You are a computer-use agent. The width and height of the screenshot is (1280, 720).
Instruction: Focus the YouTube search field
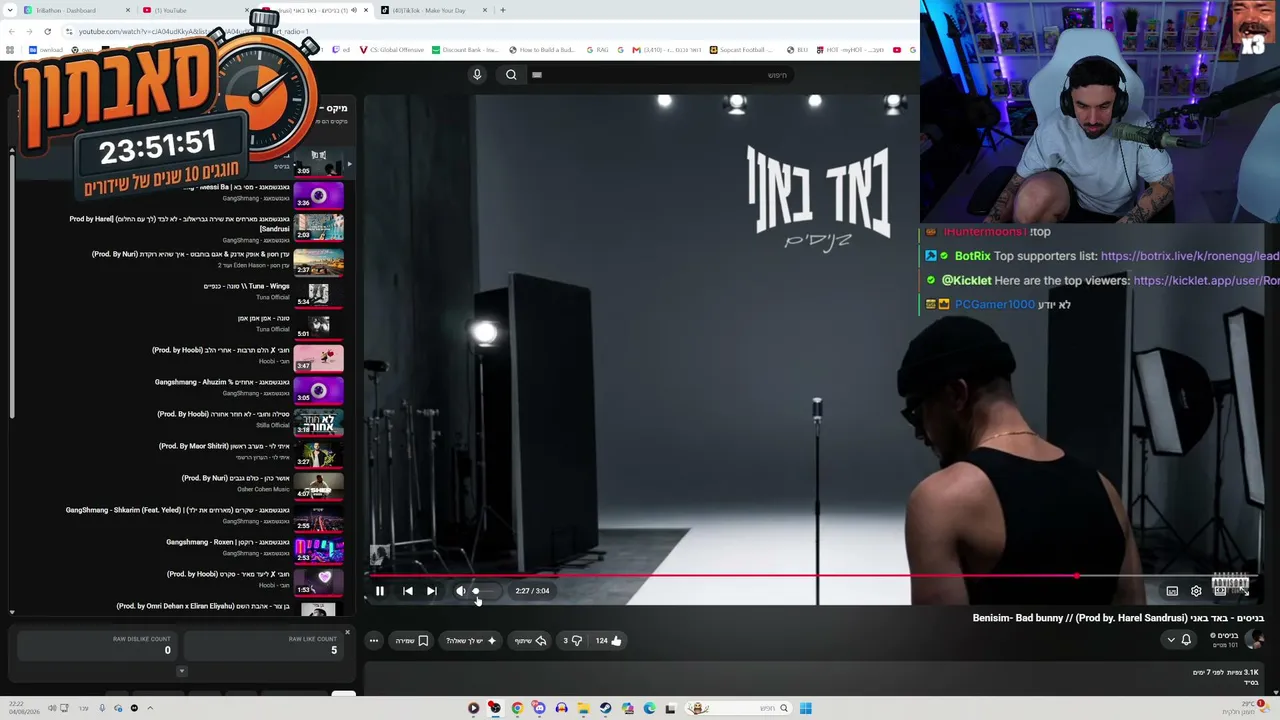[660, 75]
